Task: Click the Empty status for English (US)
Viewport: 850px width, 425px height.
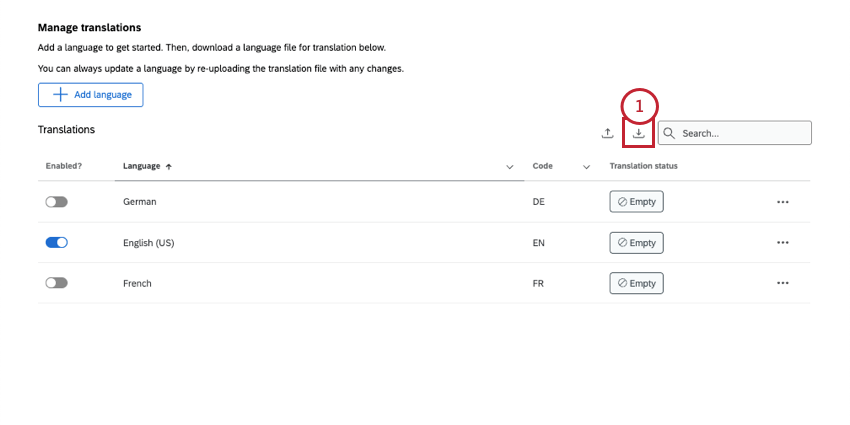Action: pyautogui.click(x=636, y=243)
